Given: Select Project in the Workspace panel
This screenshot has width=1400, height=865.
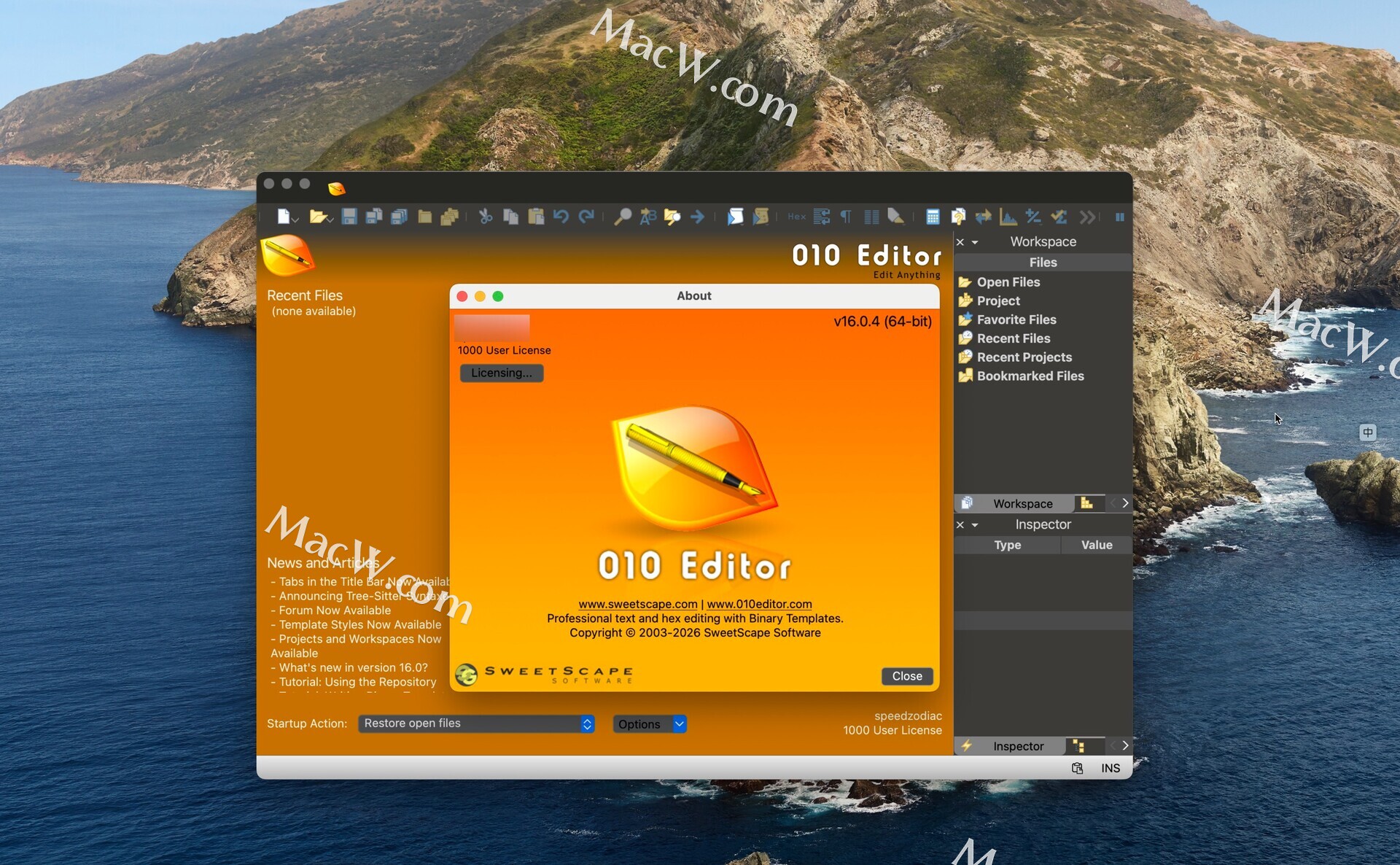Looking at the screenshot, I should tap(998, 300).
